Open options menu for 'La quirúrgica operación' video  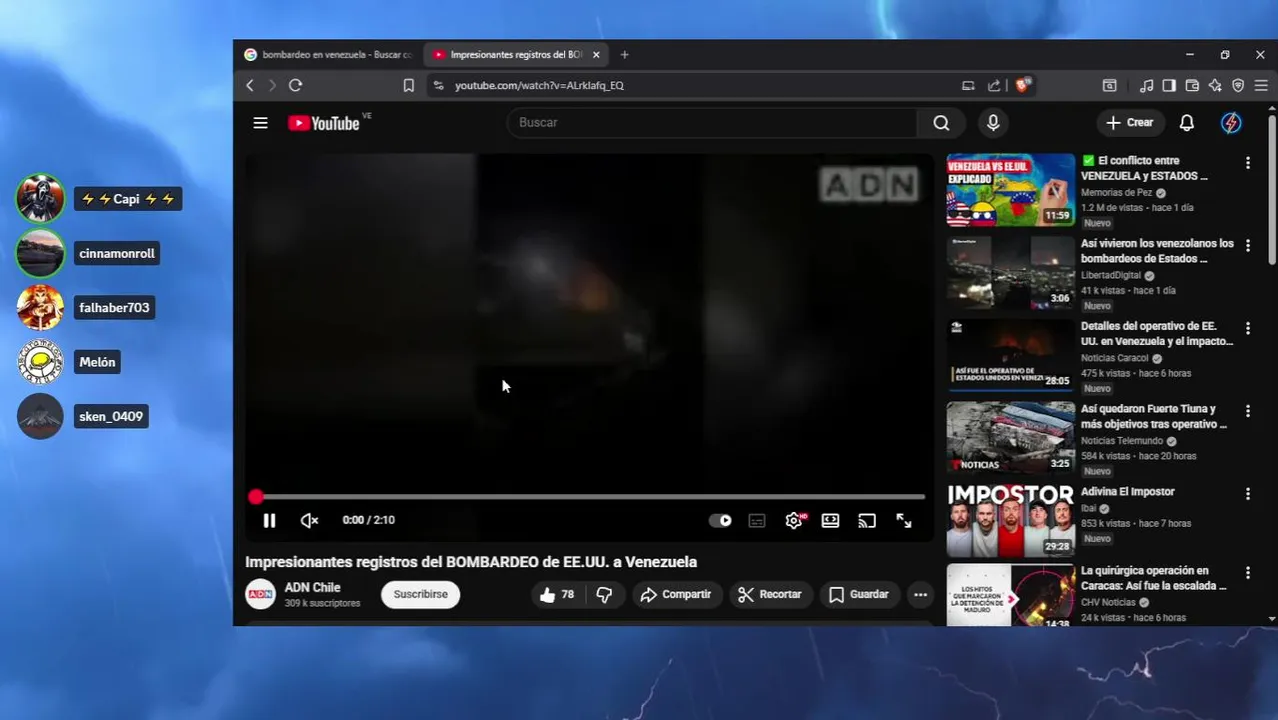tap(1247, 573)
